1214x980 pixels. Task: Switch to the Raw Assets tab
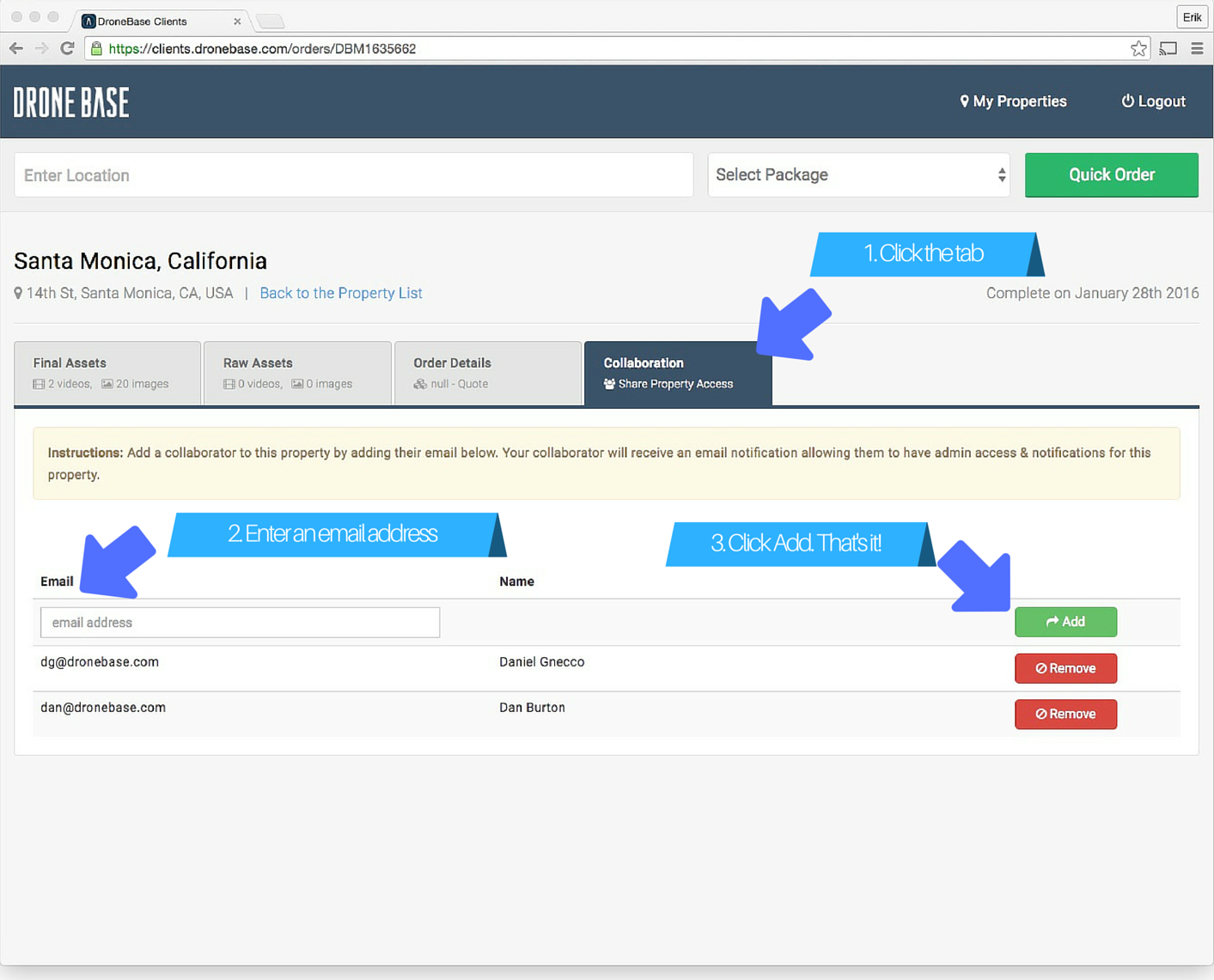(297, 373)
